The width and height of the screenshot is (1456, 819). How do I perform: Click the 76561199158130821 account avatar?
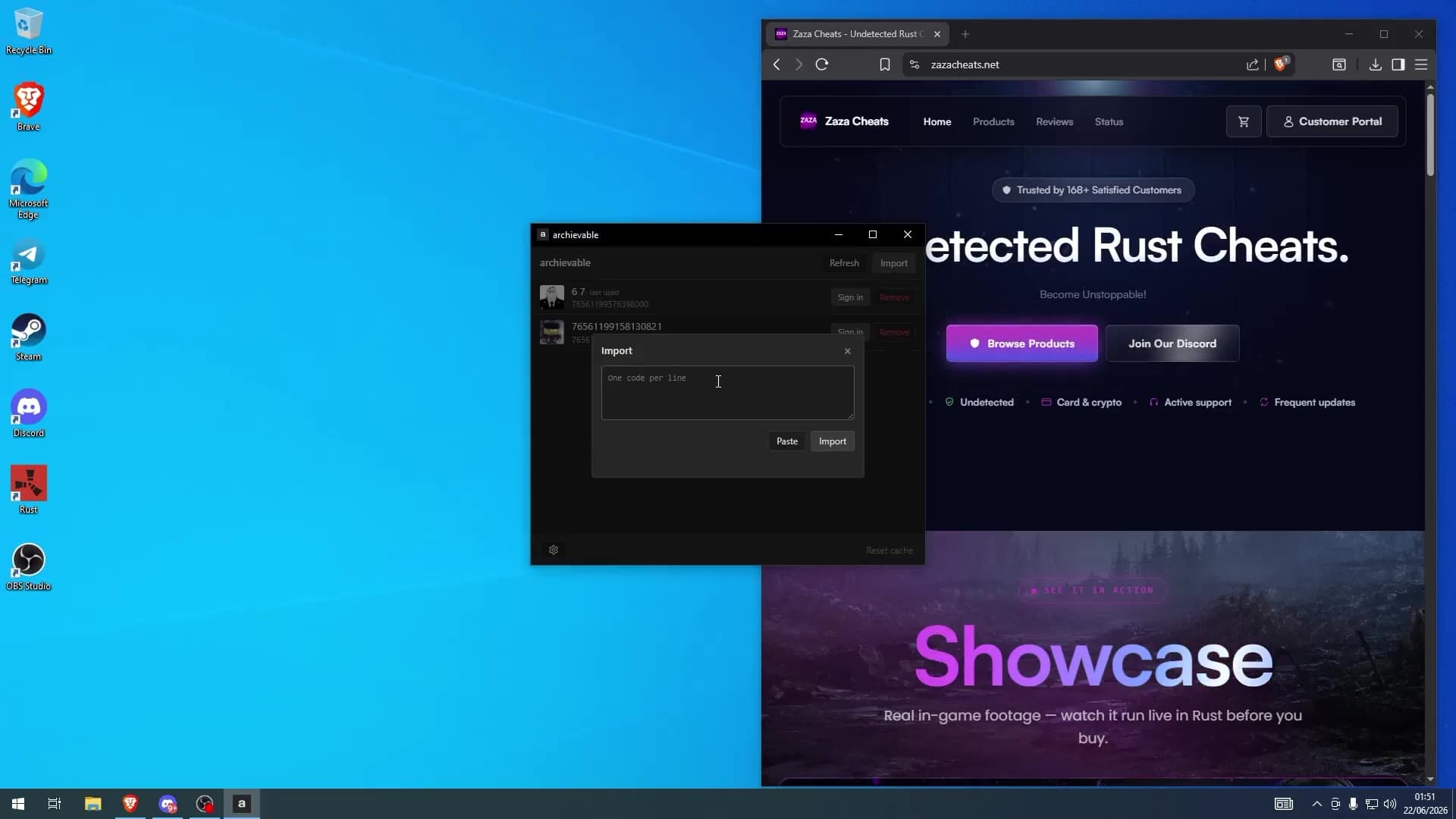[x=552, y=332]
